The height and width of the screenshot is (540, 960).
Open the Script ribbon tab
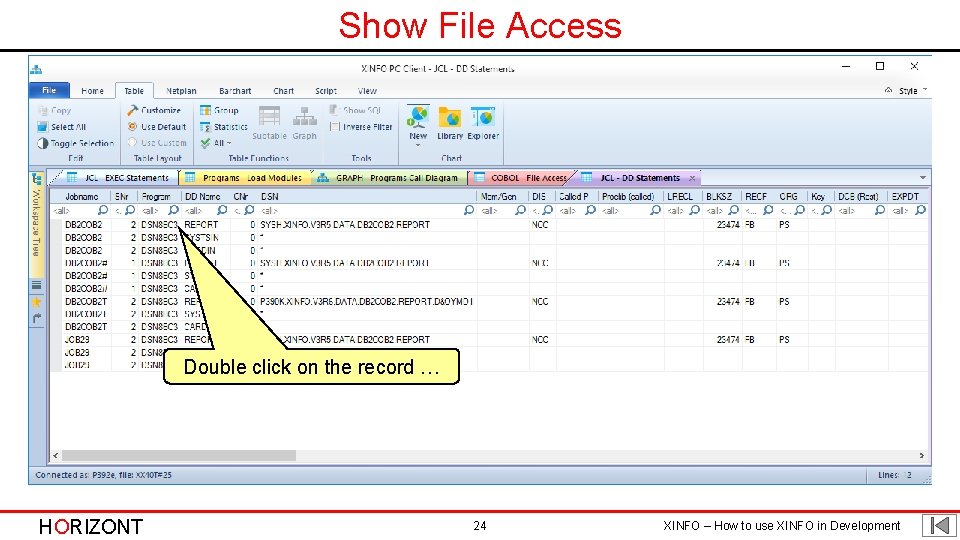tap(326, 91)
